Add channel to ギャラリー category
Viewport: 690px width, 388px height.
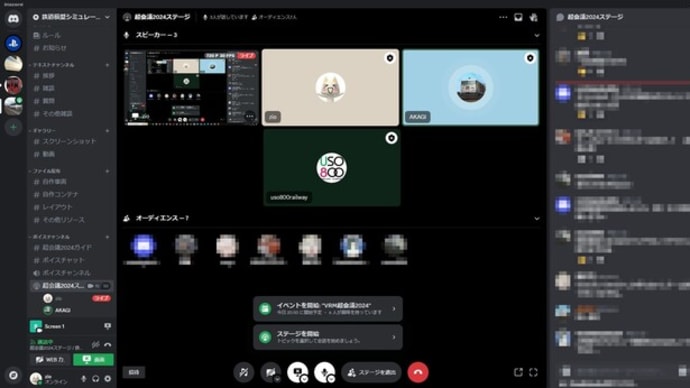coord(107,131)
